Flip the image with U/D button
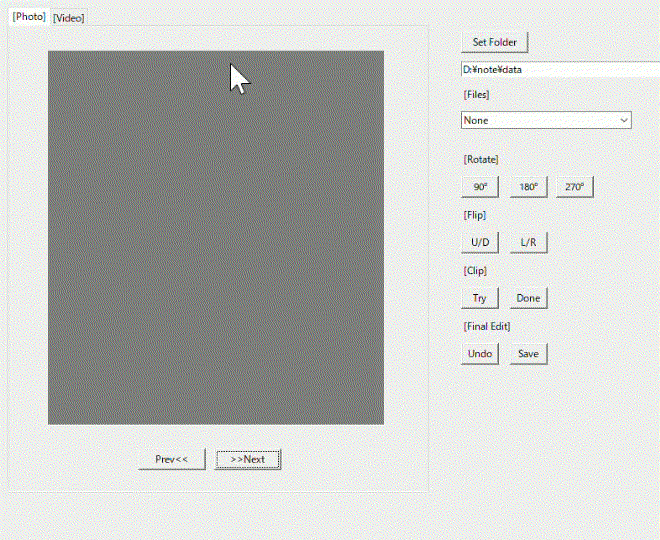The image size is (660, 540). point(480,242)
